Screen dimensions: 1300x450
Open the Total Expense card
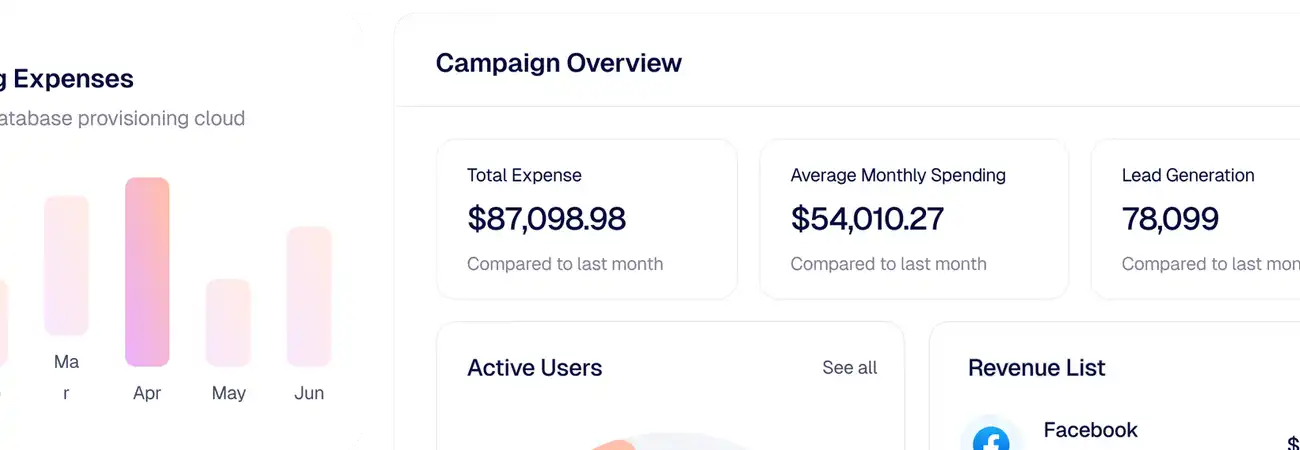click(587, 219)
